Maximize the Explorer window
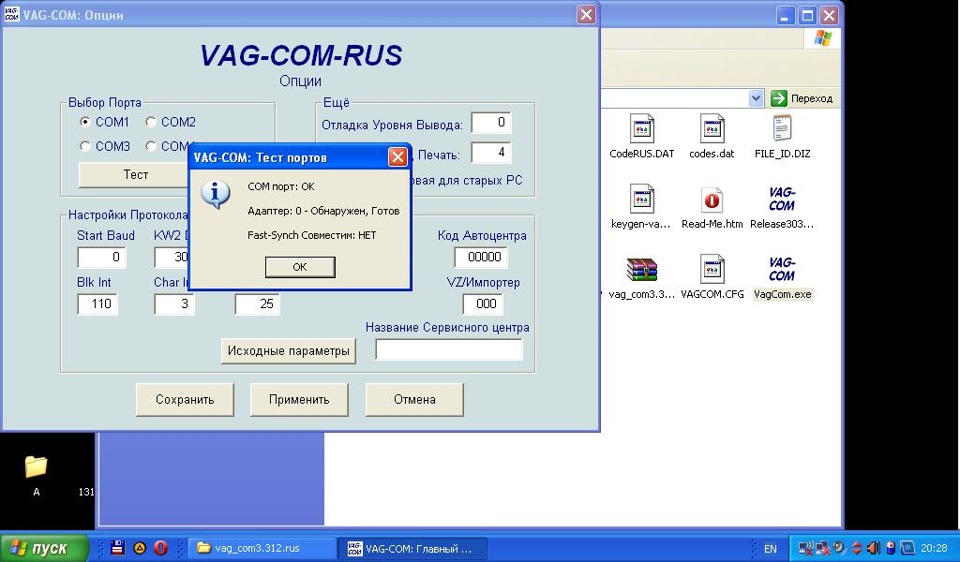960x562 pixels. [808, 15]
